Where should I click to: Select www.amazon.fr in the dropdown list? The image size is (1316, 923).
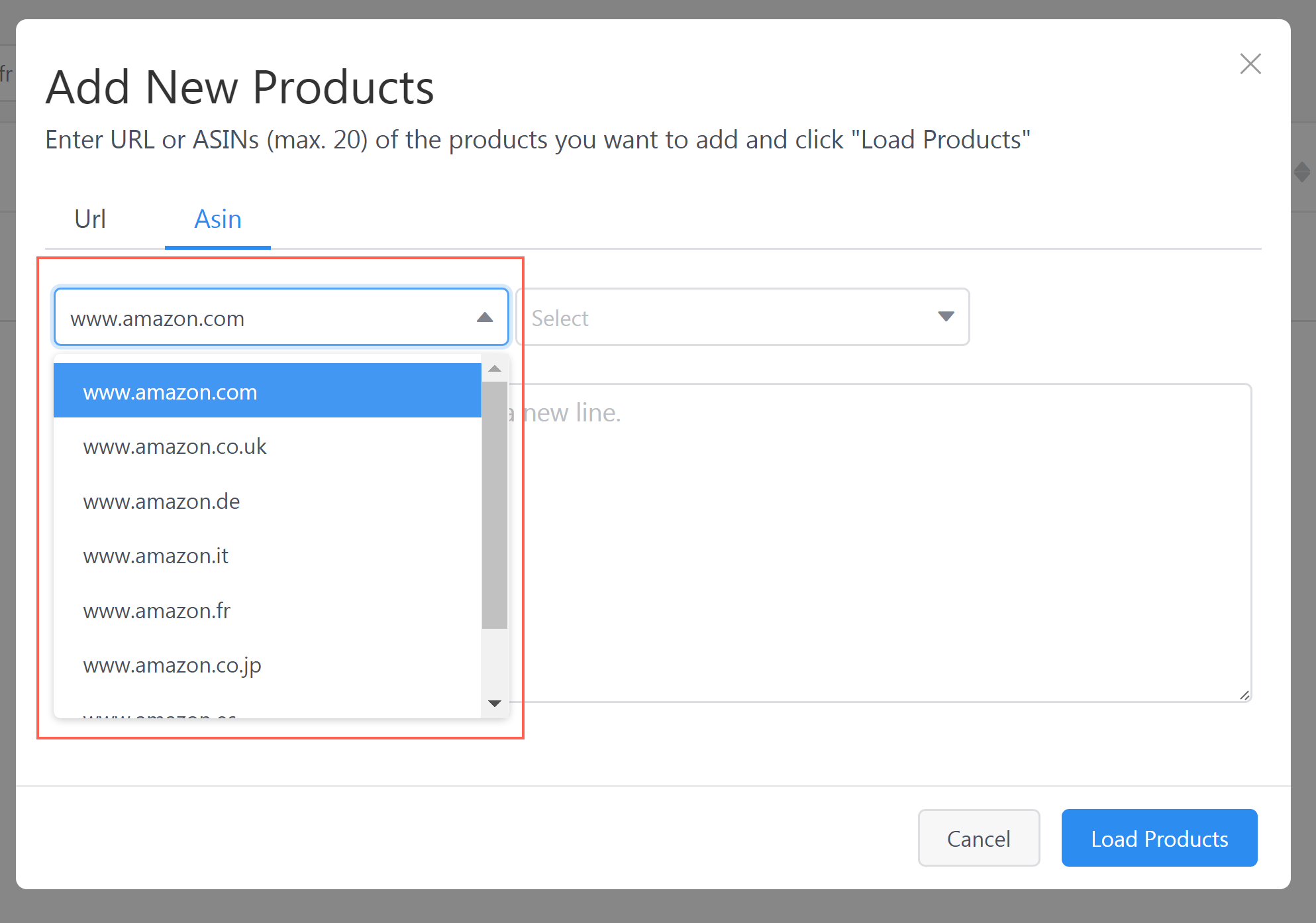(268, 610)
